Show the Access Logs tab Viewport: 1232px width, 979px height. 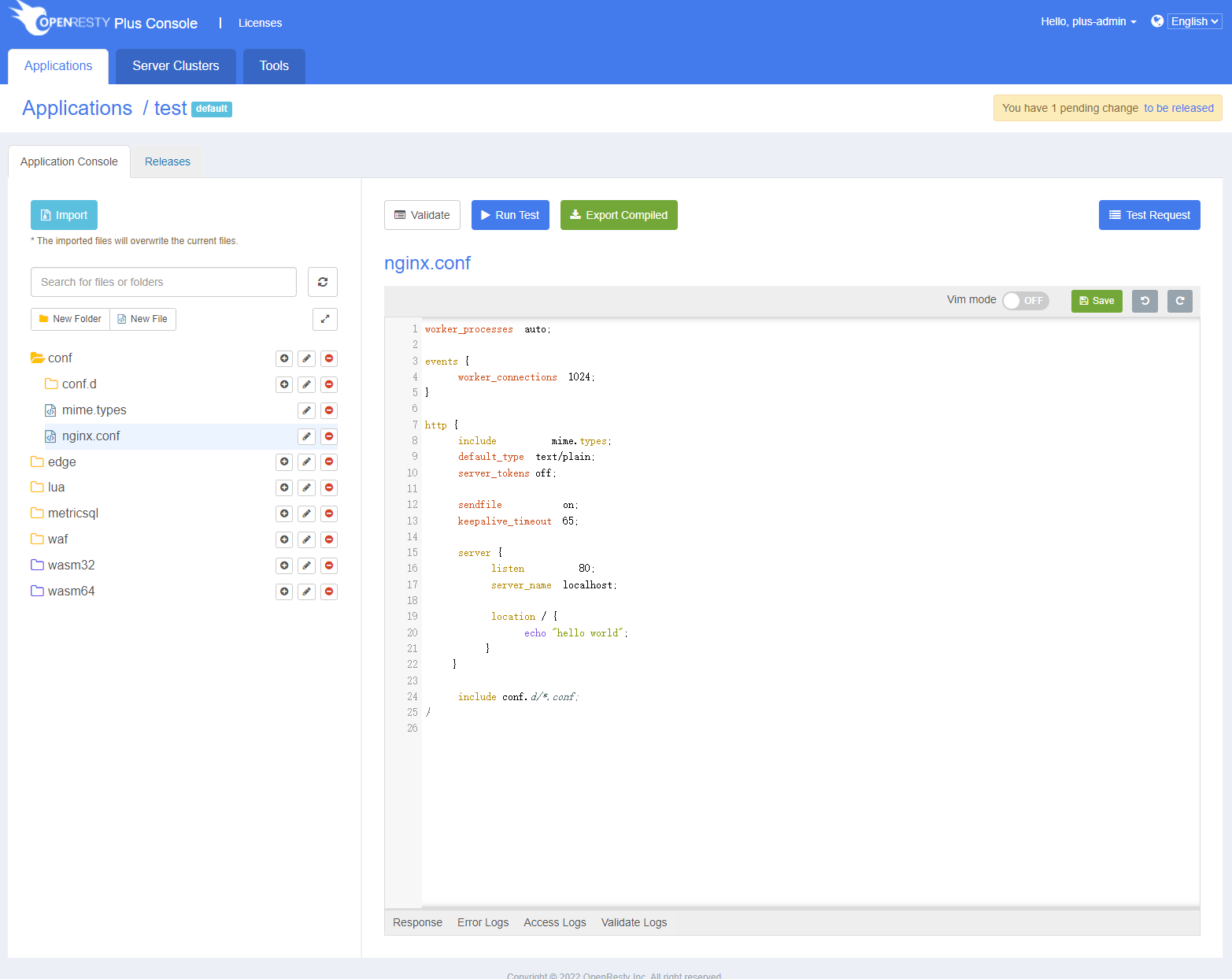(555, 922)
